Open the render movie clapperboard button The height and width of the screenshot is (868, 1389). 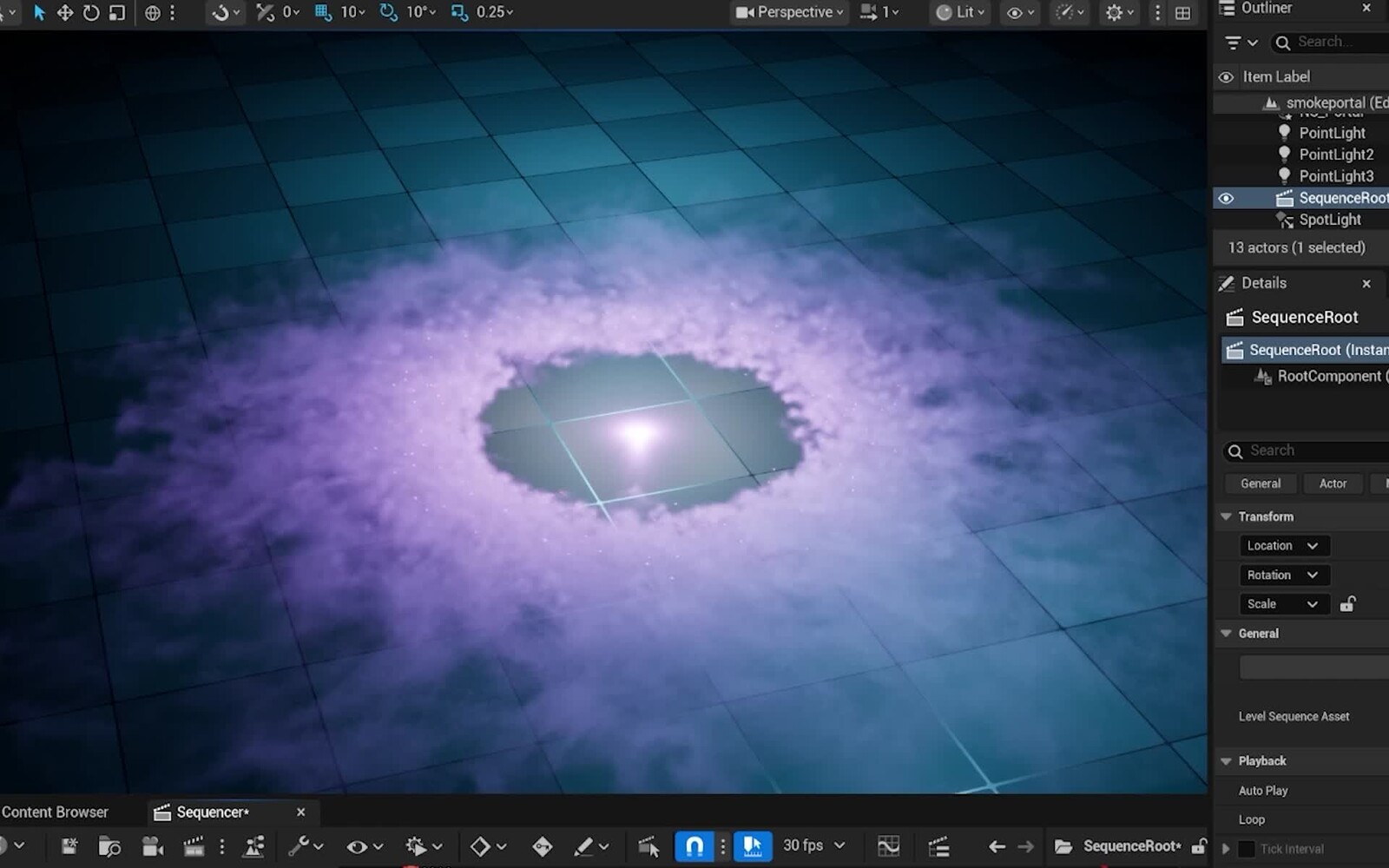193,846
